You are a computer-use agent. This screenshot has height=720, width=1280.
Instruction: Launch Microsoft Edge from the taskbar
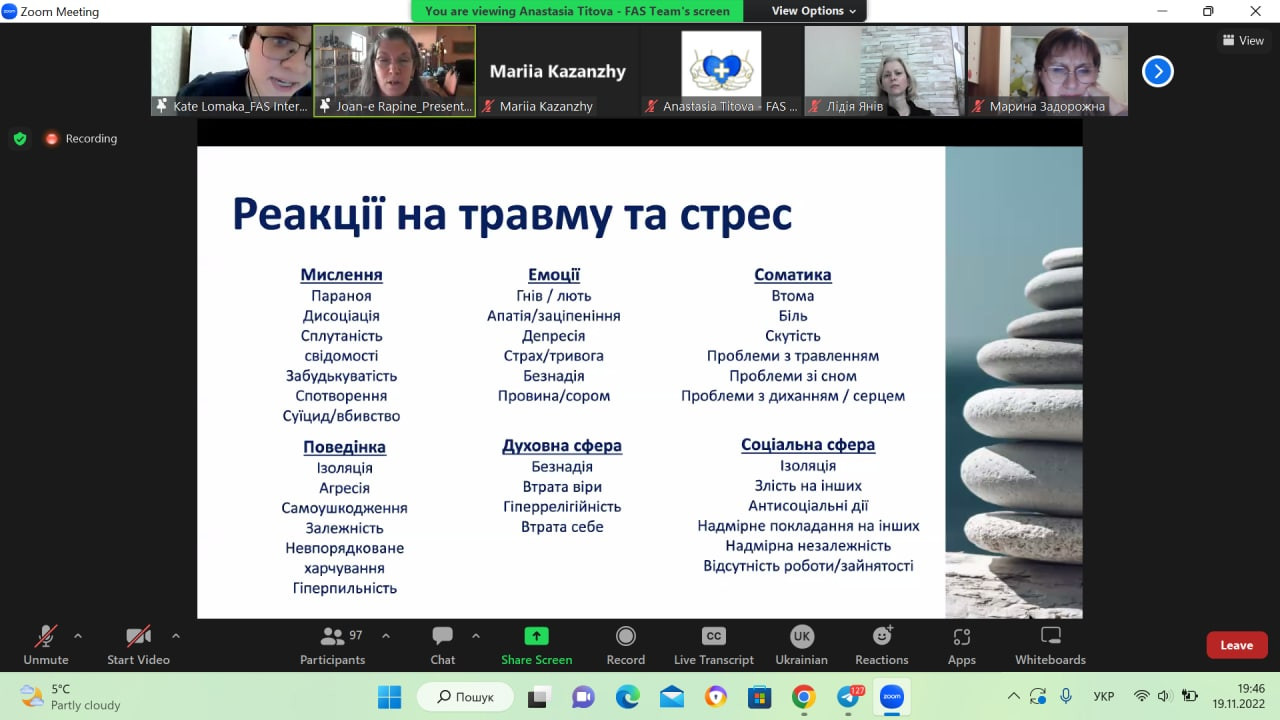tap(627, 697)
